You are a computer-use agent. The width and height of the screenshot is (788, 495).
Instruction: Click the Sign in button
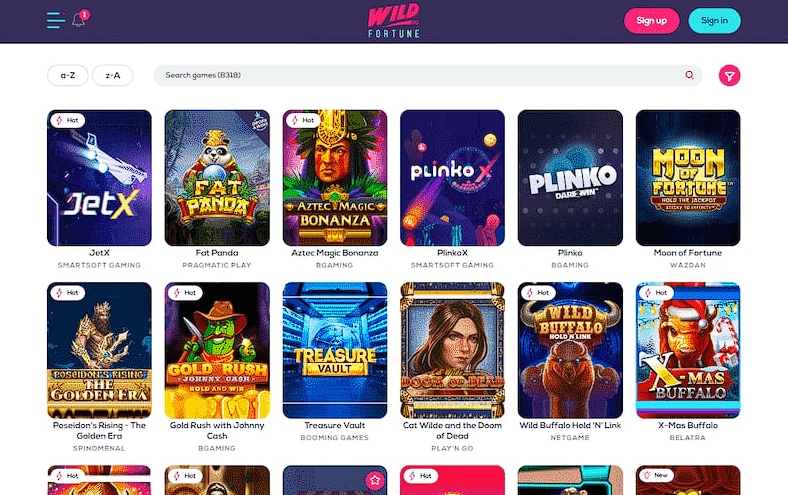pyautogui.click(x=714, y=21)
